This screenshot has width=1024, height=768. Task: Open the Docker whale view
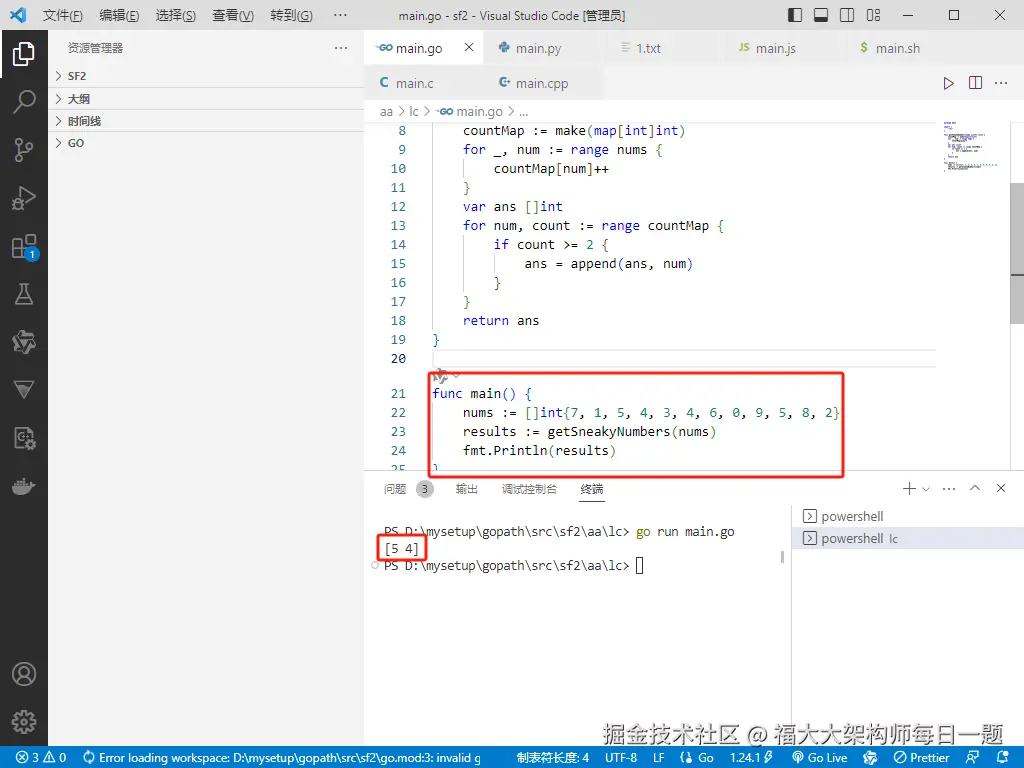[x=24, y=487]
